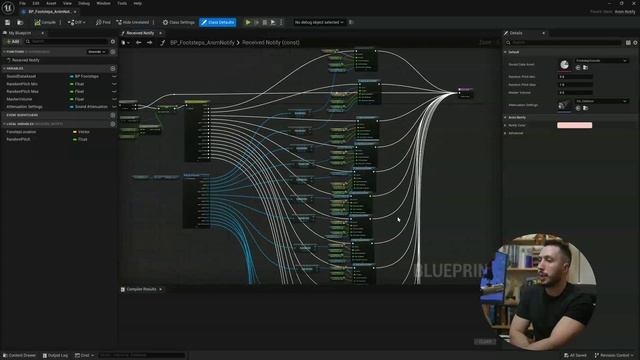Toggle visibility eye for Attenuation Settings variable
This screenshot has height=360, width=640.
coord(114,107)
